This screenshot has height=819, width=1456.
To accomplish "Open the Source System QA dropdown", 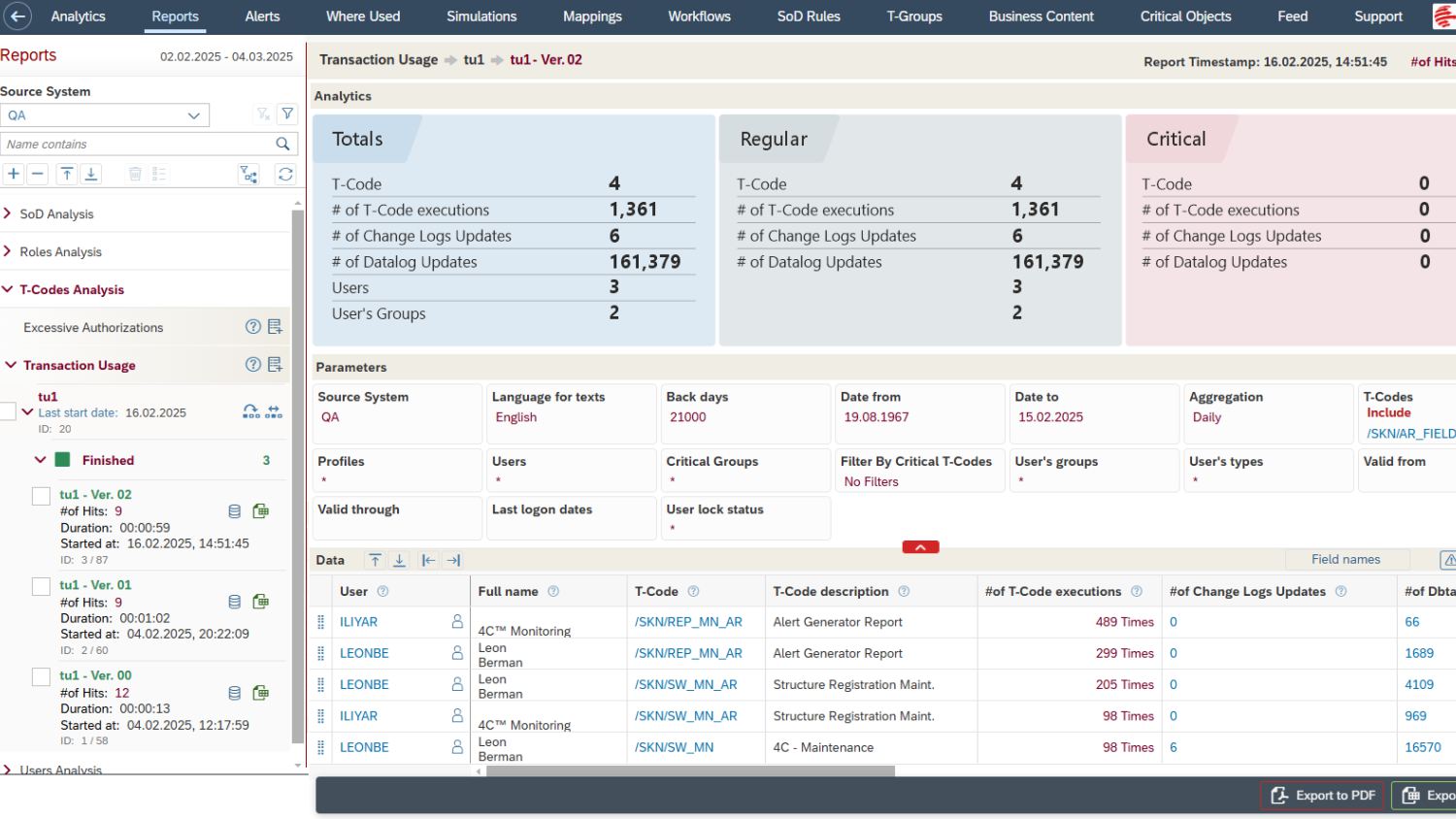I will click(x=105, y=115).
